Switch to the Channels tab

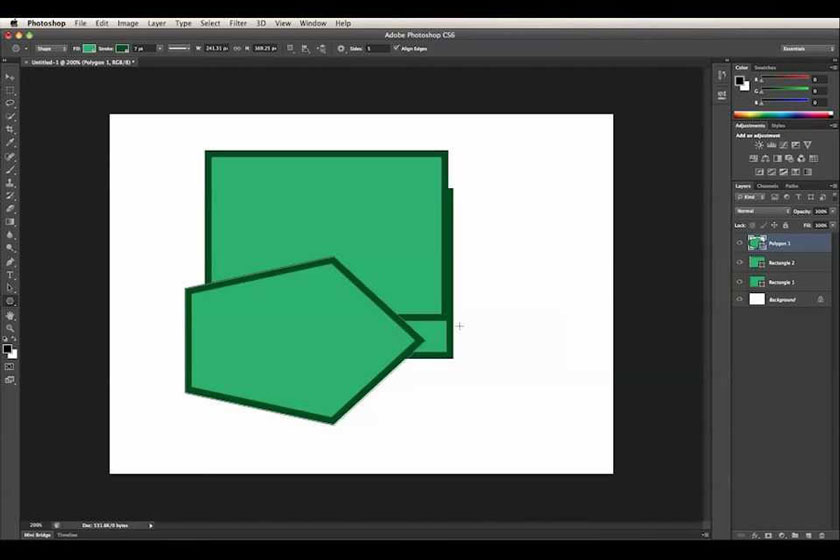tap(767, 186)
